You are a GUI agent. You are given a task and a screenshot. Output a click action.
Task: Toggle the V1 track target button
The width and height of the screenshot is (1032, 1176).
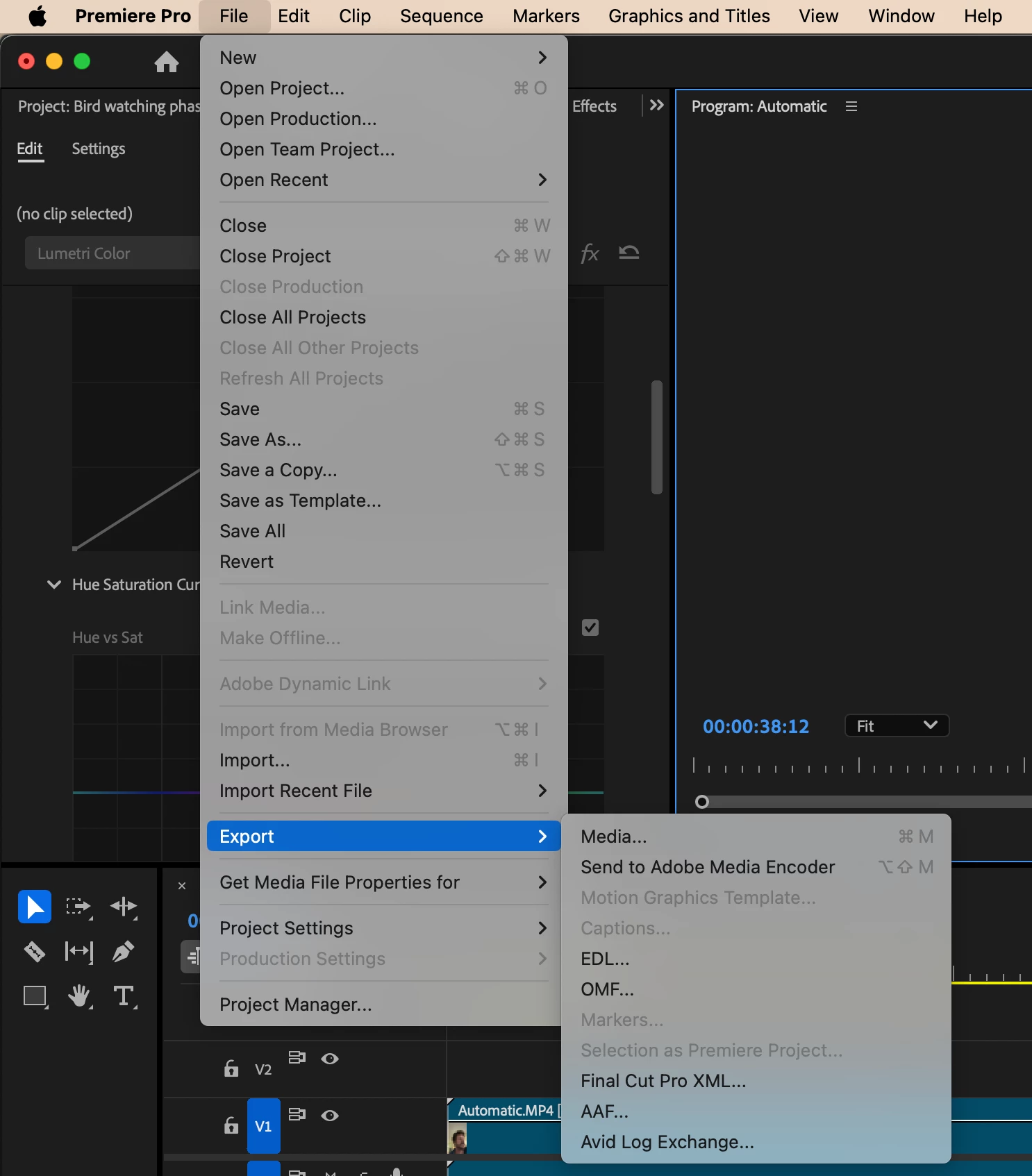coord(264,1126)
